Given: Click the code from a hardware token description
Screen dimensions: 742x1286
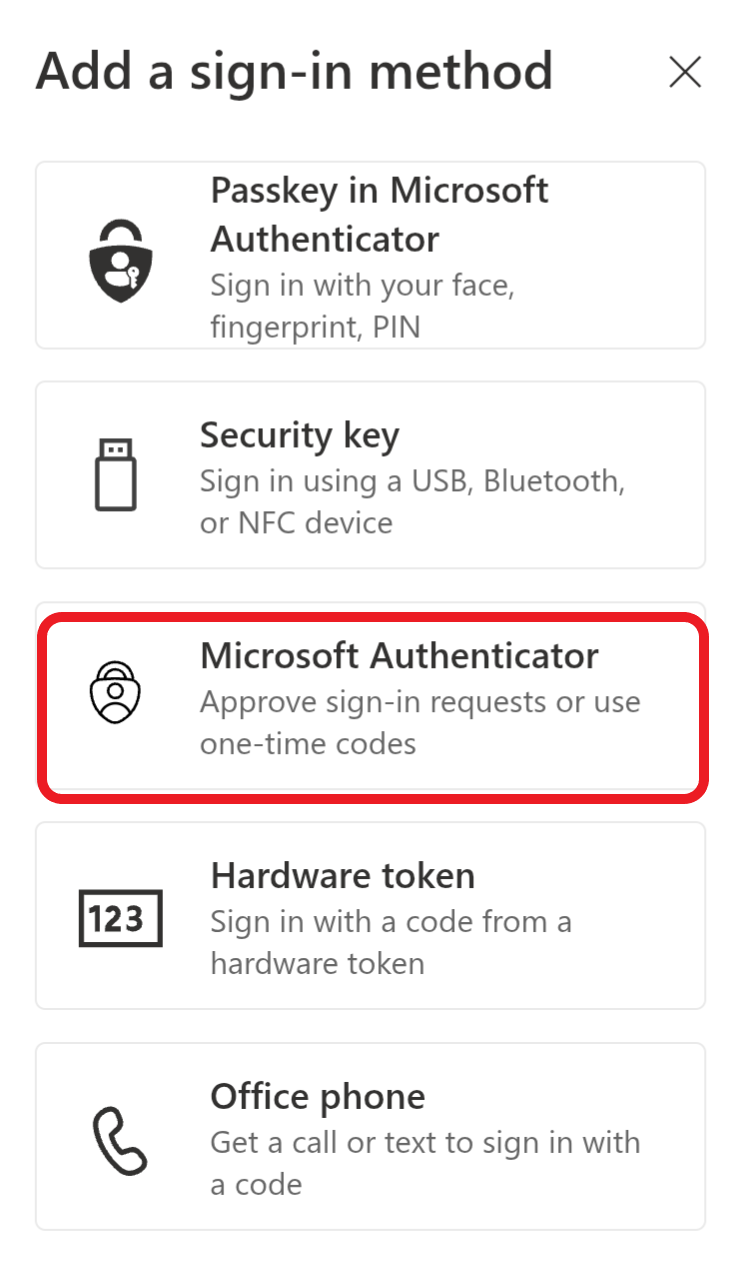Looking at the screenshot, I should click(391, 942).
